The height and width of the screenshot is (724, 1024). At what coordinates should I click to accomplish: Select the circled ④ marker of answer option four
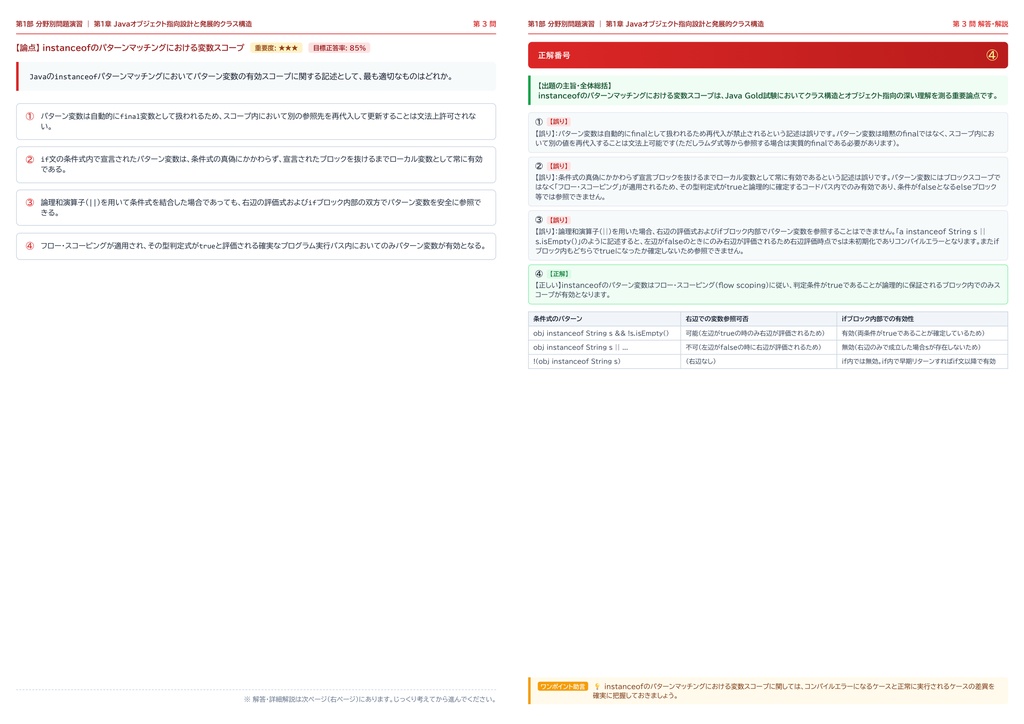[x=29, y=246]
